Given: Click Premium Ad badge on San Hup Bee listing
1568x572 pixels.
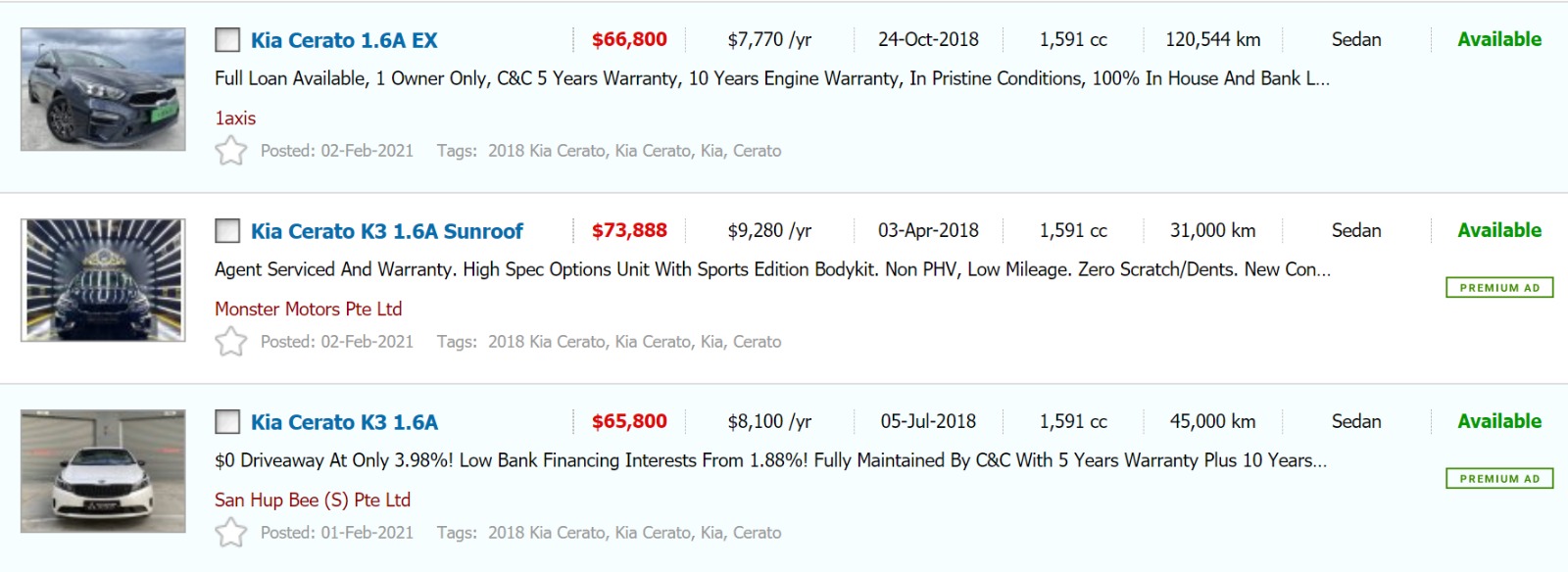Looking at the screenshot, I should [x=1499, y=479].
